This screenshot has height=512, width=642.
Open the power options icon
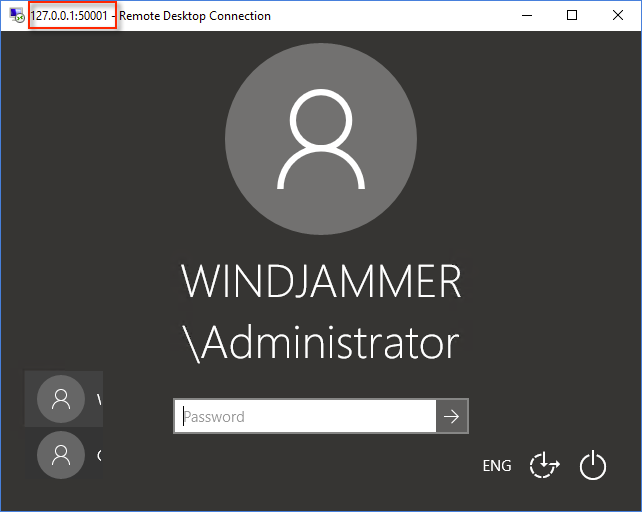click(593, 465)
